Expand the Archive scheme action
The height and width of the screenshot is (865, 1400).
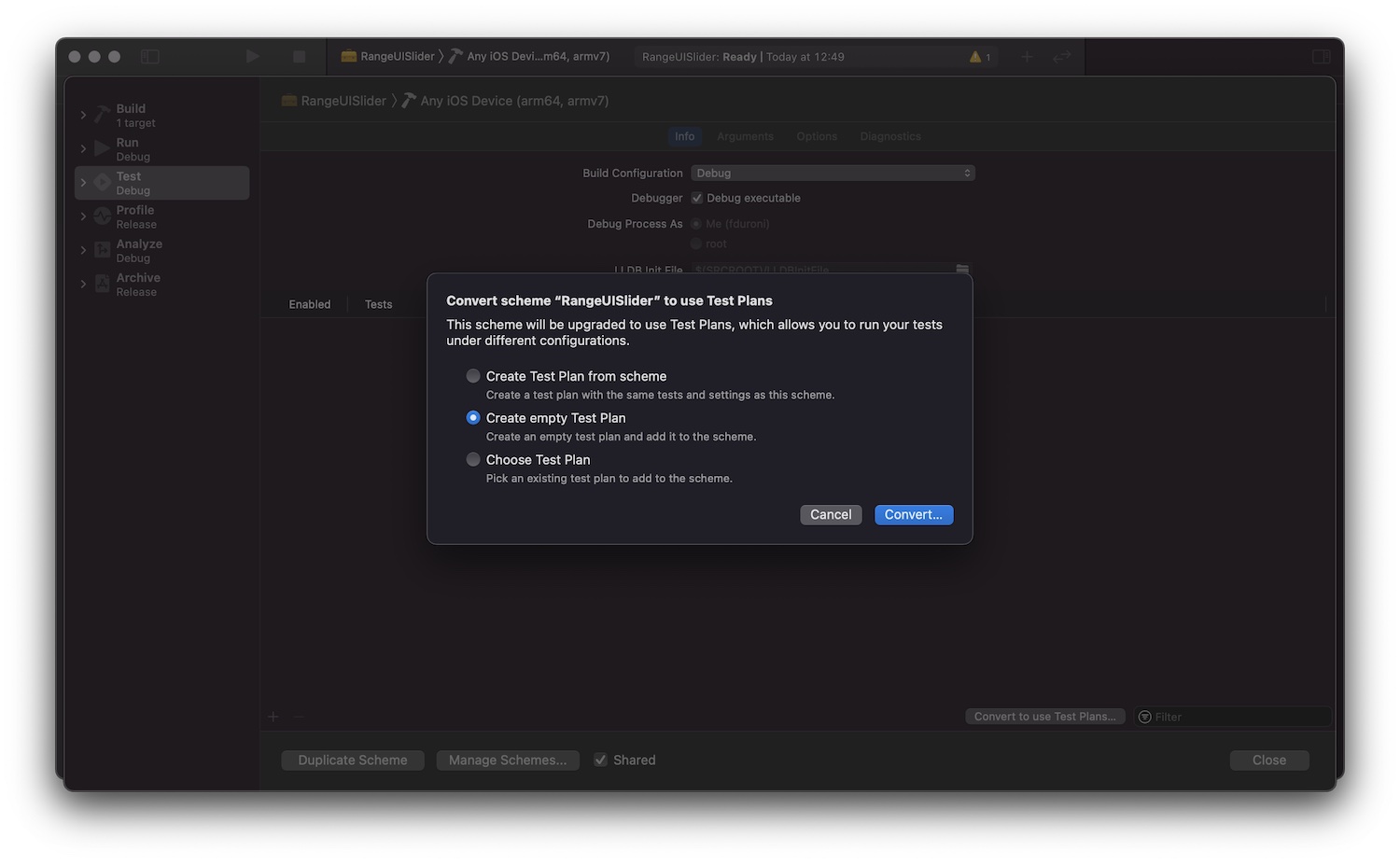[83, 284]
